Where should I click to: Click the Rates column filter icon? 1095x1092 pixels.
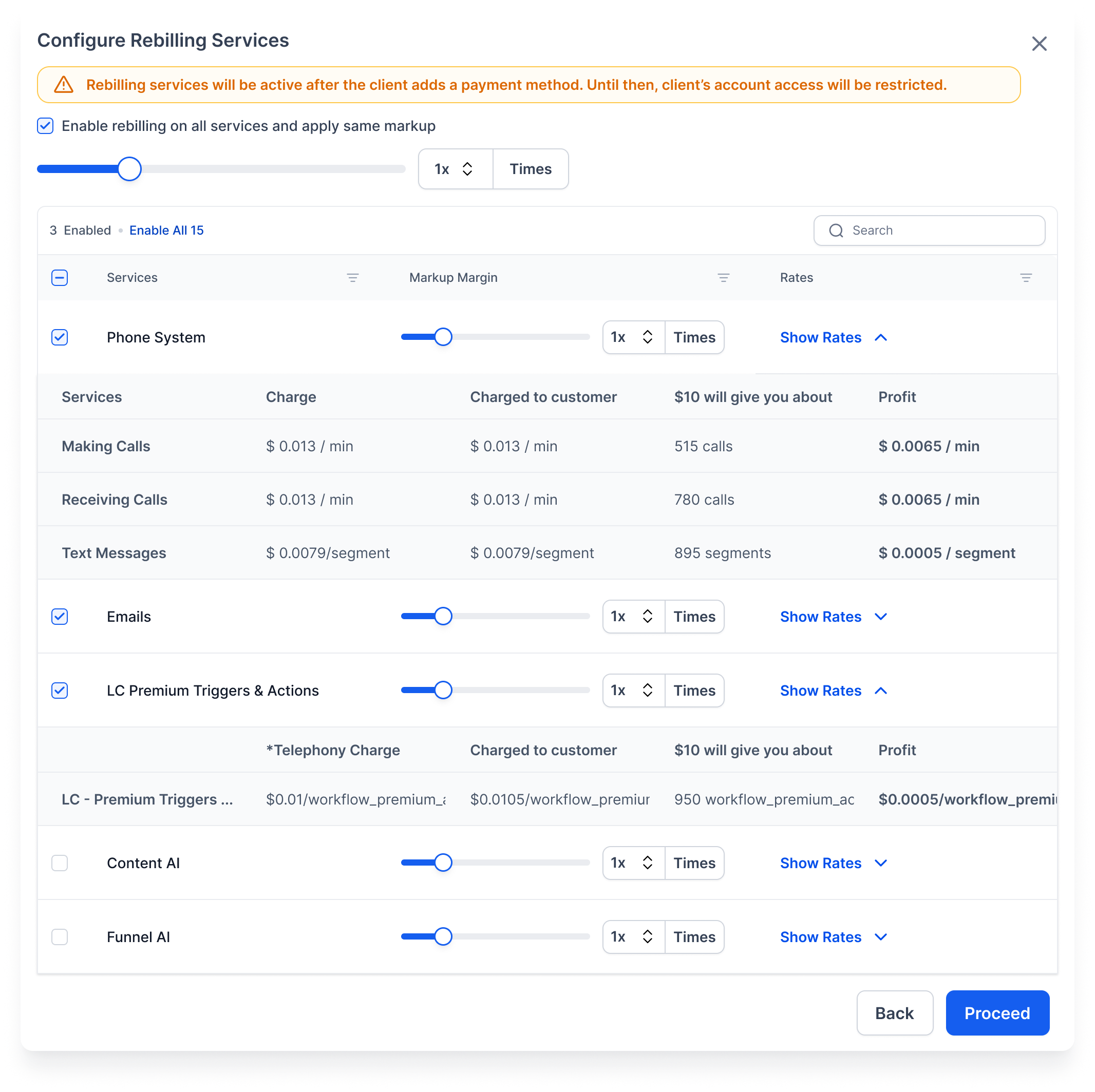tap(1025, 278)
